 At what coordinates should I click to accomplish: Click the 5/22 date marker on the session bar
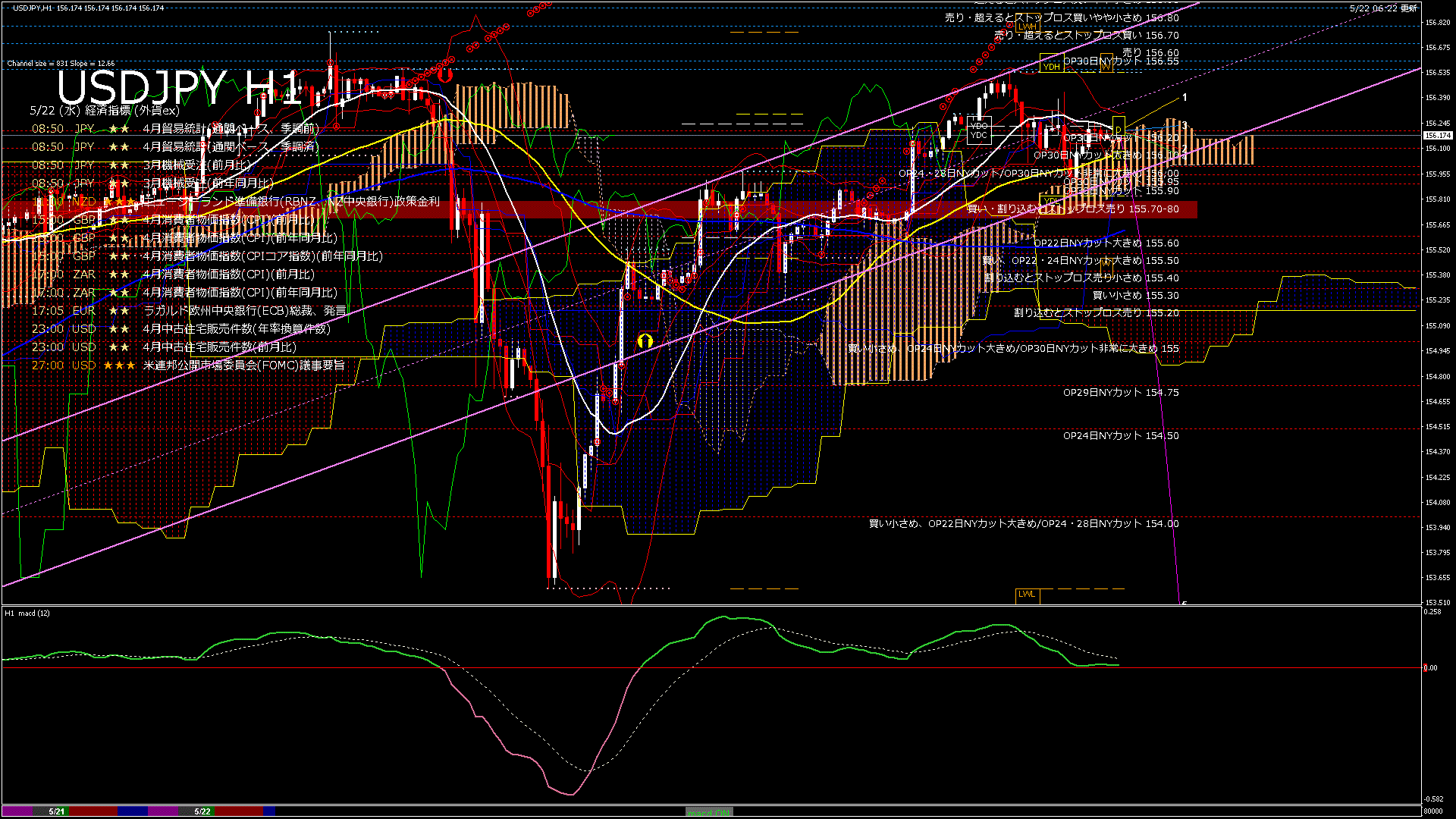tap(202, 811)
